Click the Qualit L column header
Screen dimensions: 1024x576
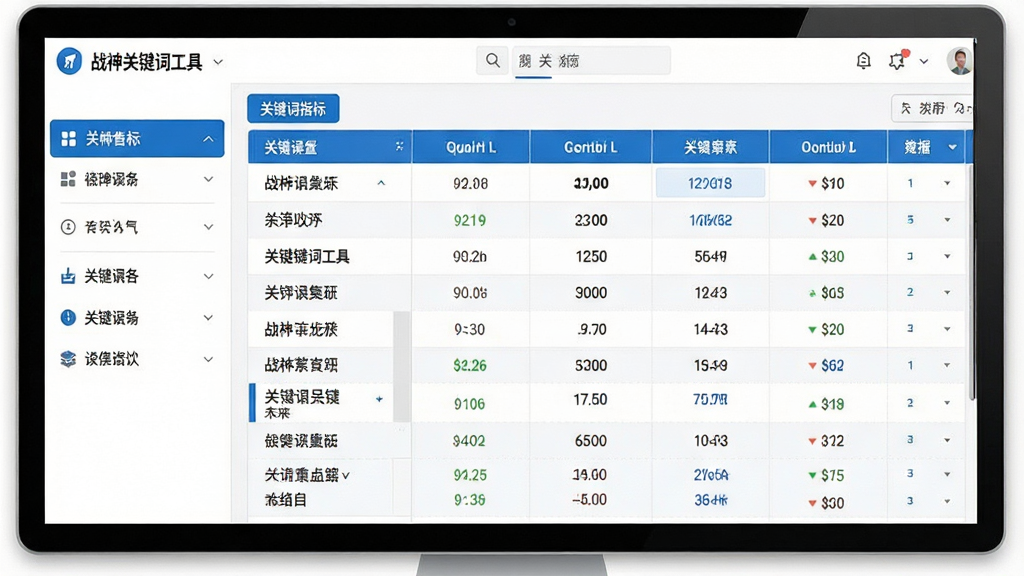471,148
